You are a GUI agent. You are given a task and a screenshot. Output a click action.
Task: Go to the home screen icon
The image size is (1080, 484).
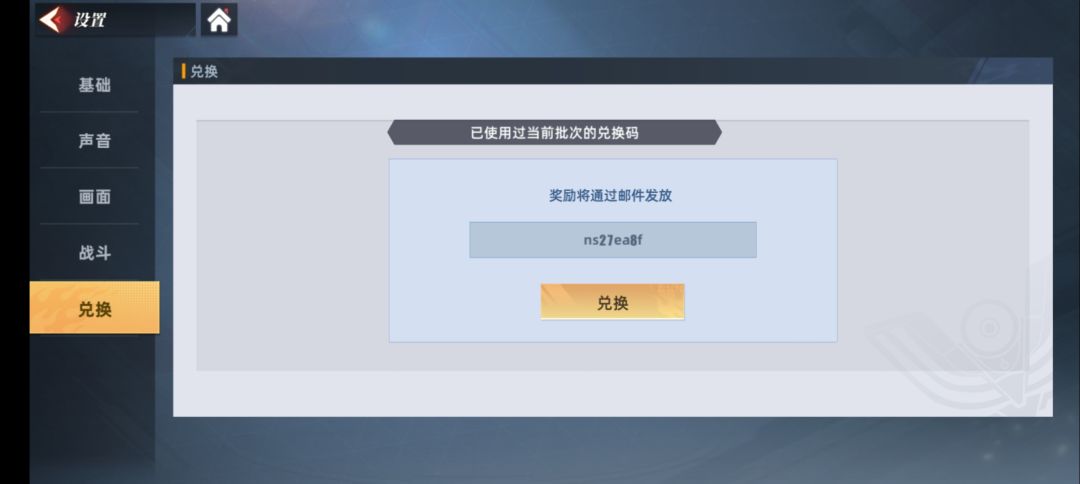[x=219, y=20]
